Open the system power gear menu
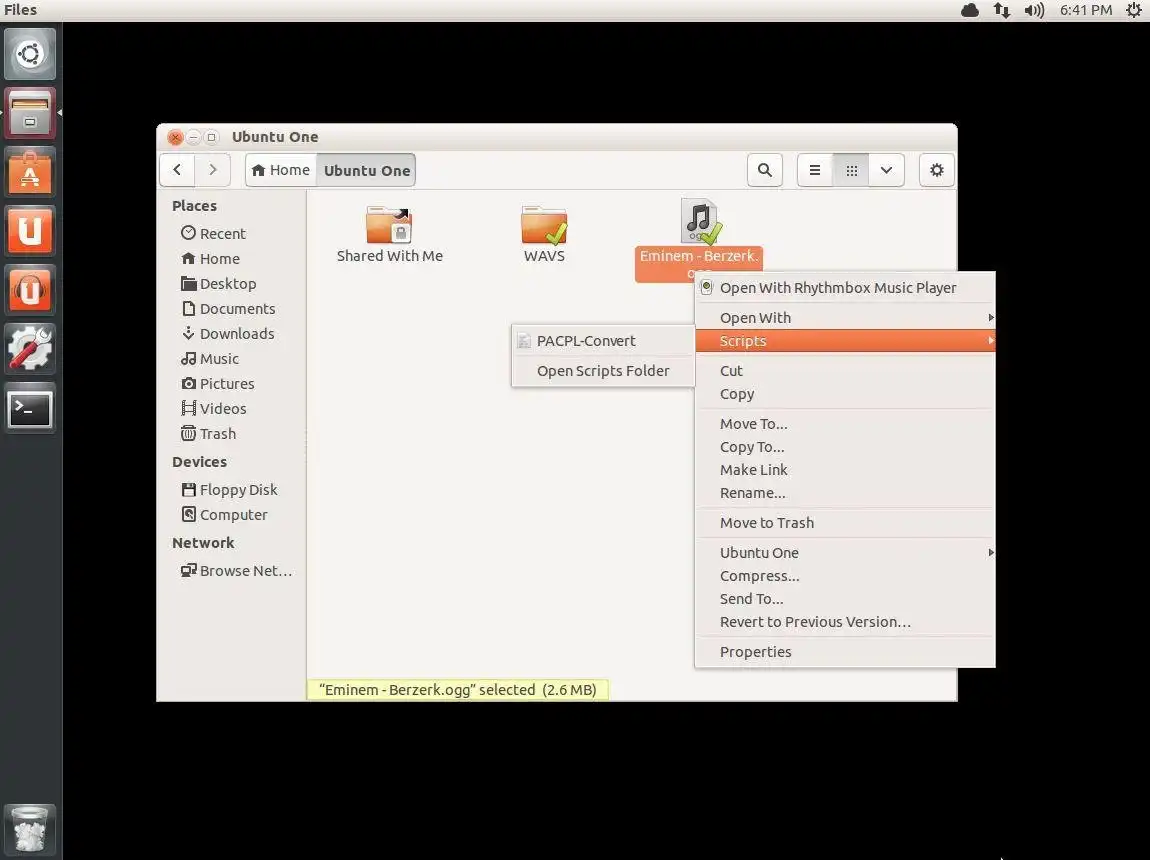The image size is (1150, 860). click(1134, 10)
